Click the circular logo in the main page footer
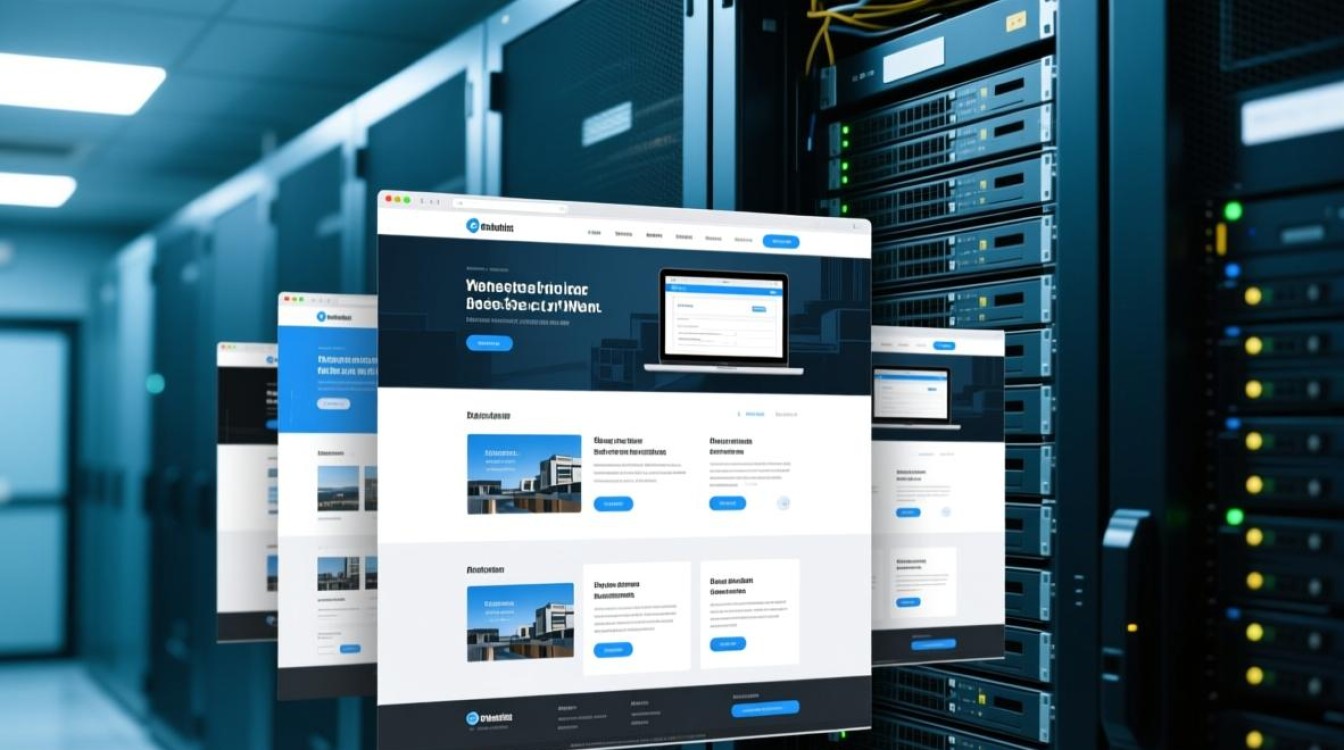 click(473, 717)
